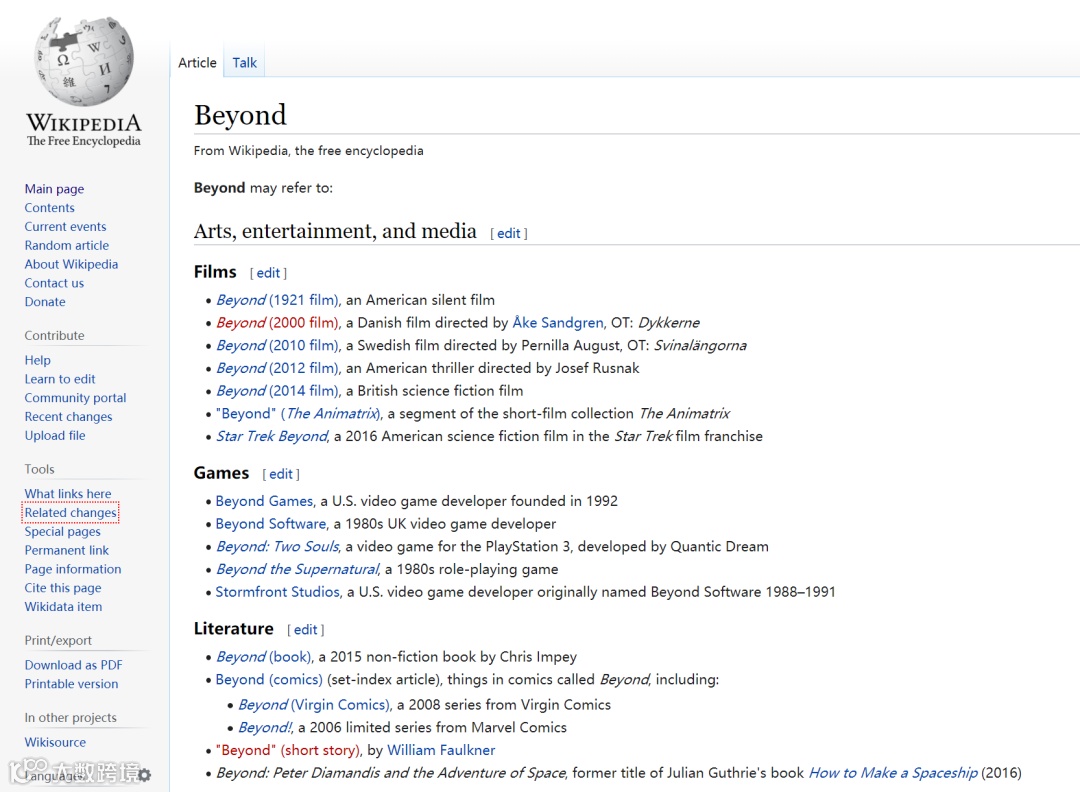This screenshot has width=1080, height=792.
Task: Visit About Wikipedia page
Action: [72, 264]
